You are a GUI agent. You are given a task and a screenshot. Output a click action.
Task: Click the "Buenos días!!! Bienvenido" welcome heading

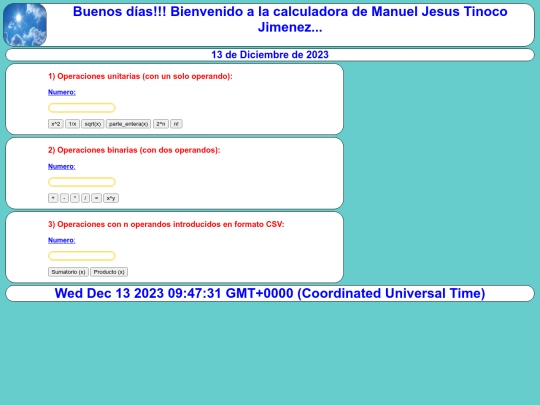tap(290, 19)
